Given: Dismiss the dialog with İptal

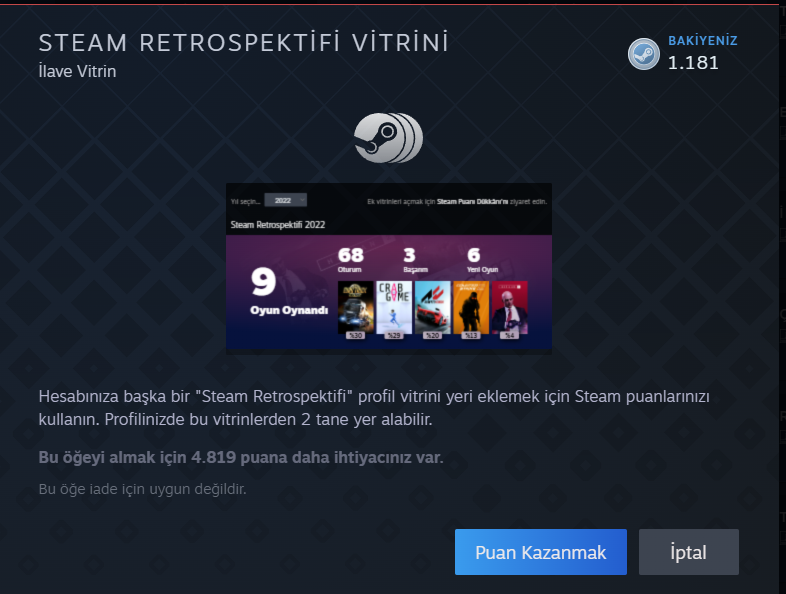Looking at the screenshot, I should click(689, 552).
